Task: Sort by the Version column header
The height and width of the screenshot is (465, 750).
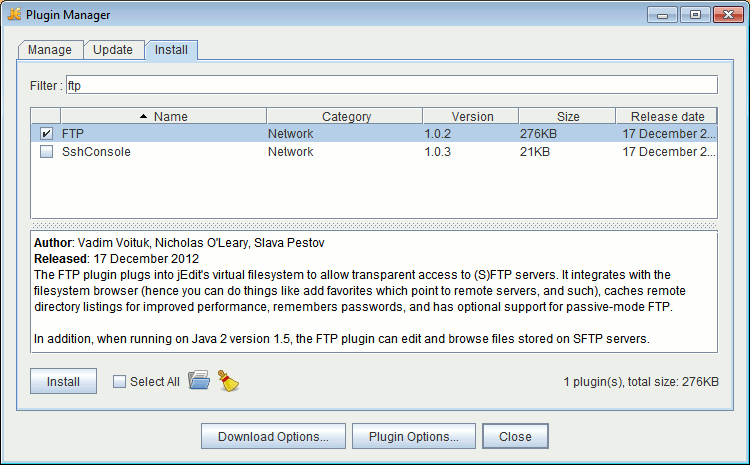Action: click(x=471, y=116)
